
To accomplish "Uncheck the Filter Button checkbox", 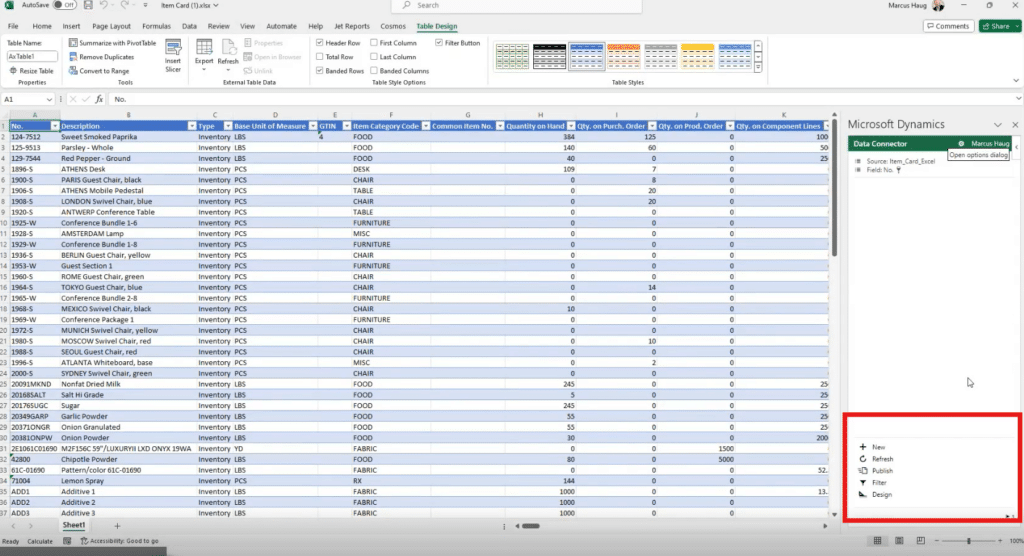I will pos(439,43).
